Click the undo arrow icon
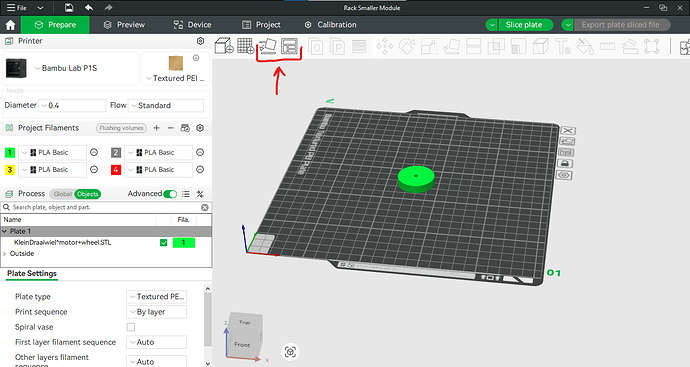The width and height of the screenshot is (690, 367). pyautogui.click(x=89, y=7)
